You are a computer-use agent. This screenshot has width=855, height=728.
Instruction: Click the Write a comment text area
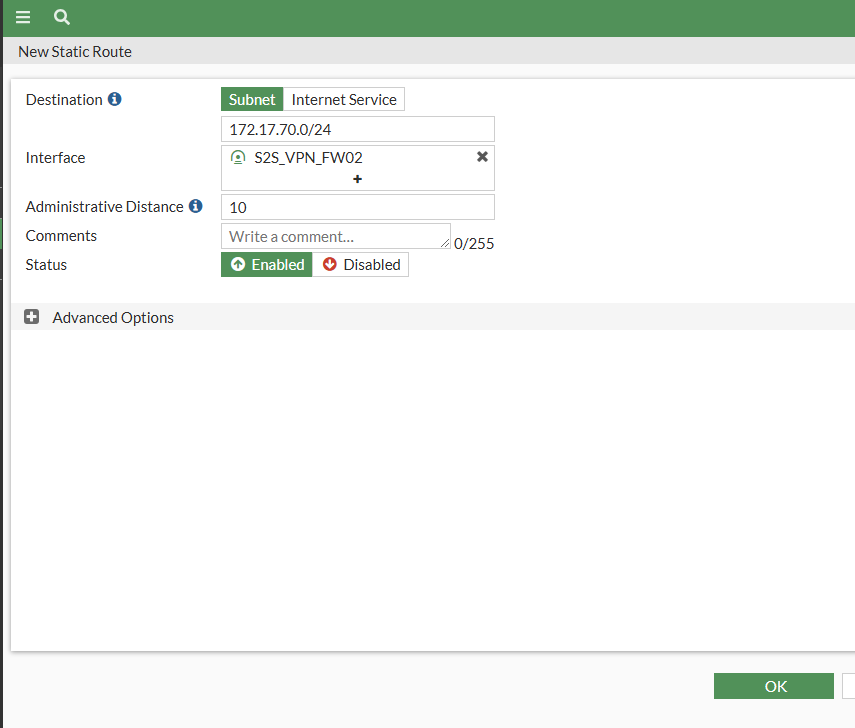pyautogui.click(x=336, y=236)
